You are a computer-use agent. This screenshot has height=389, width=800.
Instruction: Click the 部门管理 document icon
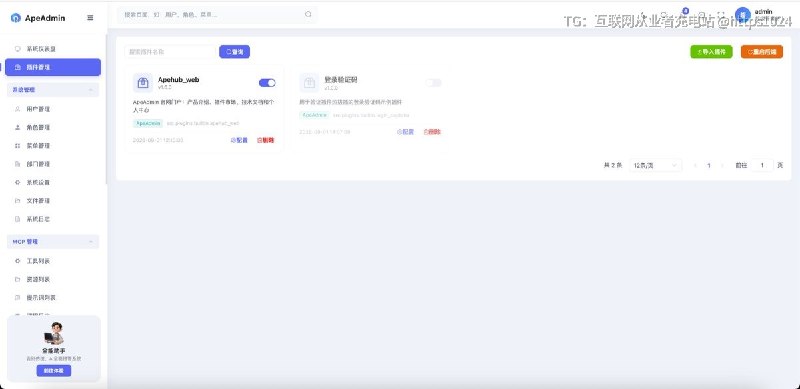pyautogui.click(x=17, y=164)
